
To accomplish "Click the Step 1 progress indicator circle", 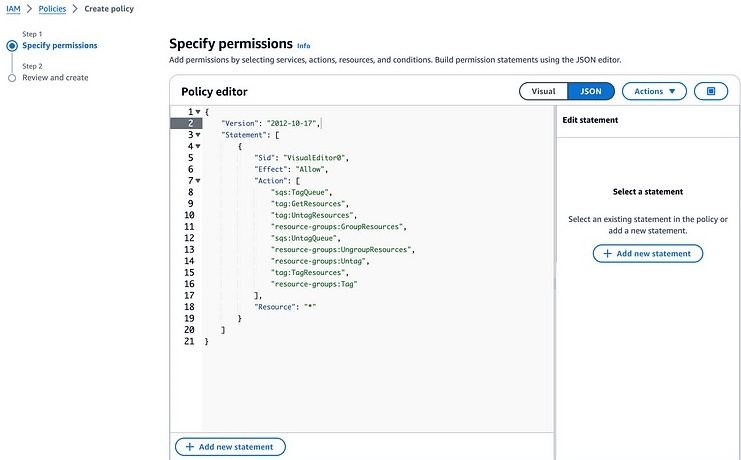I will coord(12,45).
